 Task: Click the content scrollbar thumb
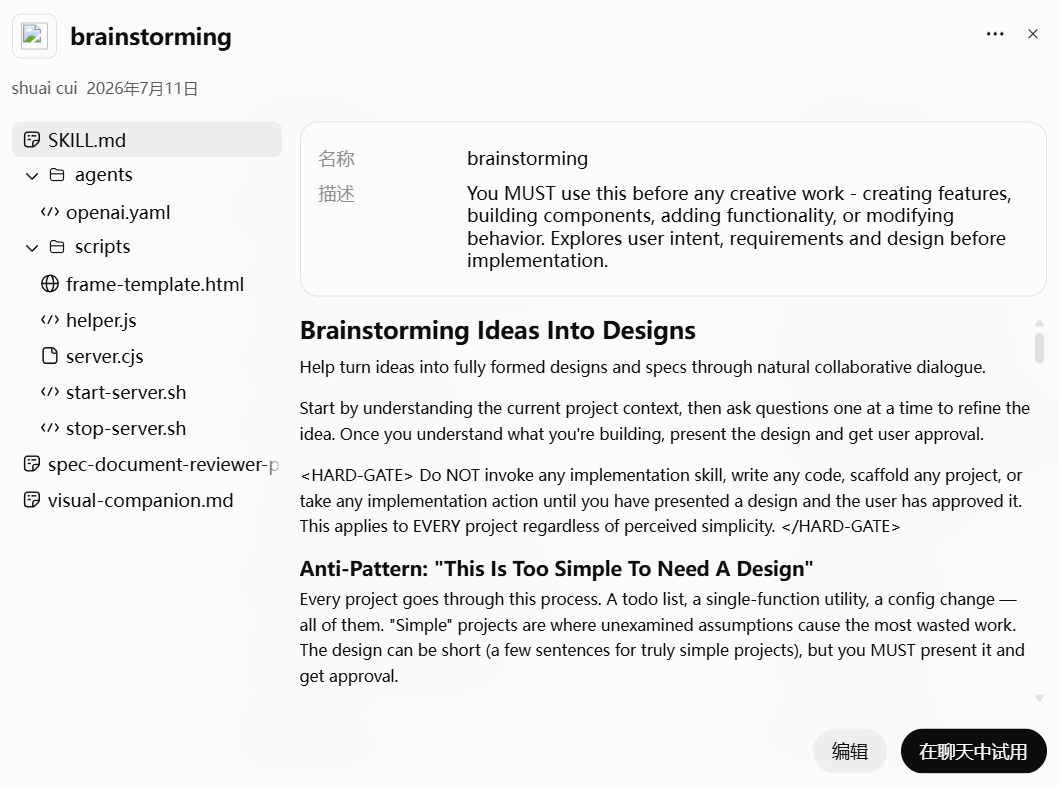click(x=1039, y=347)
